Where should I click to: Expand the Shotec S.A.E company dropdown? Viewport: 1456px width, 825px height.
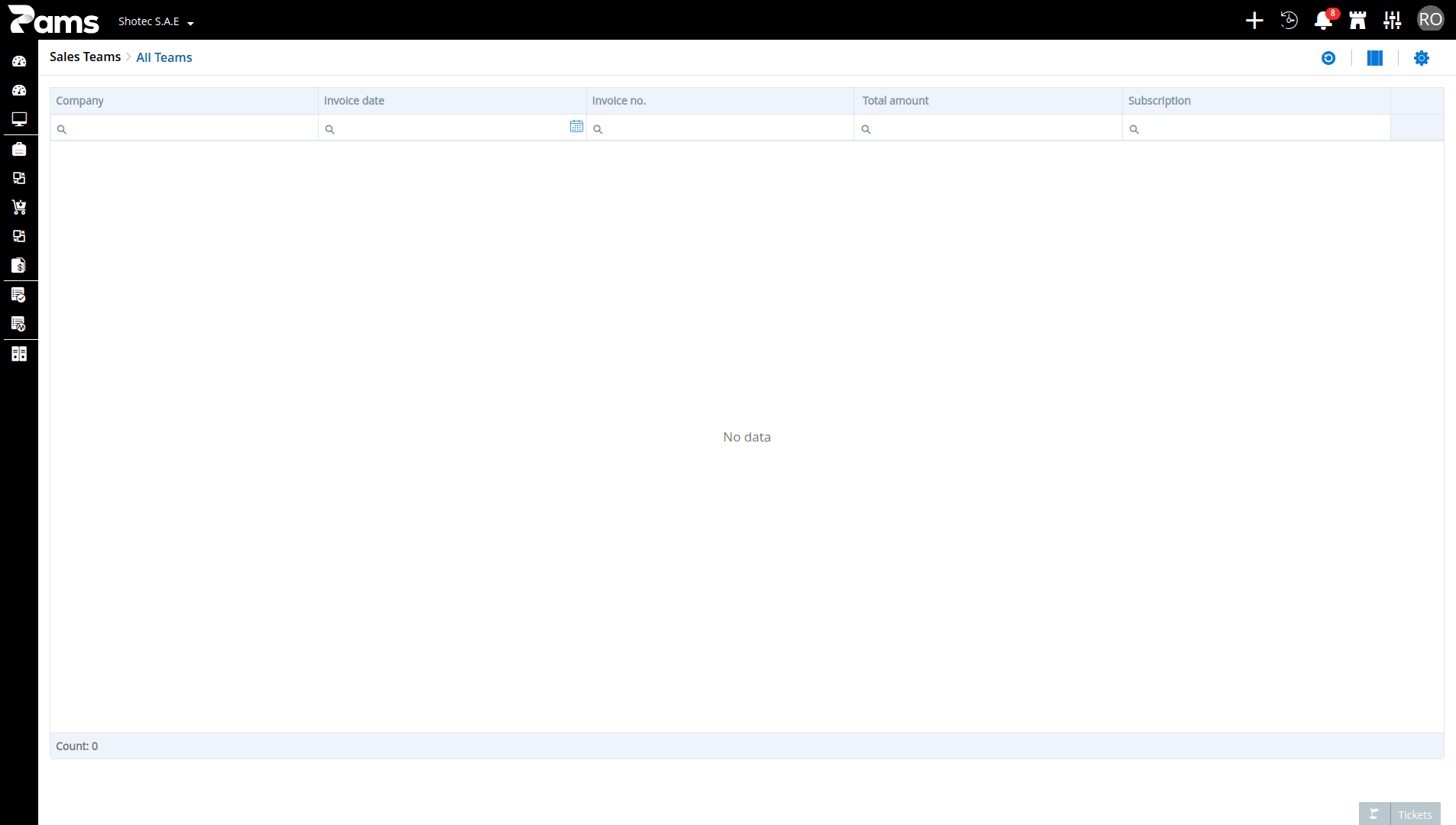coord(156,21)
